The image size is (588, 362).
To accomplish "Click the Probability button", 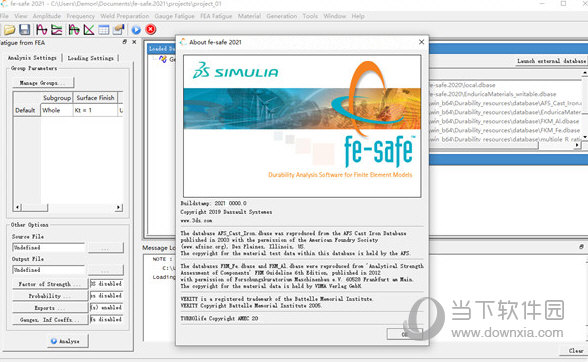I will [50, 296].
